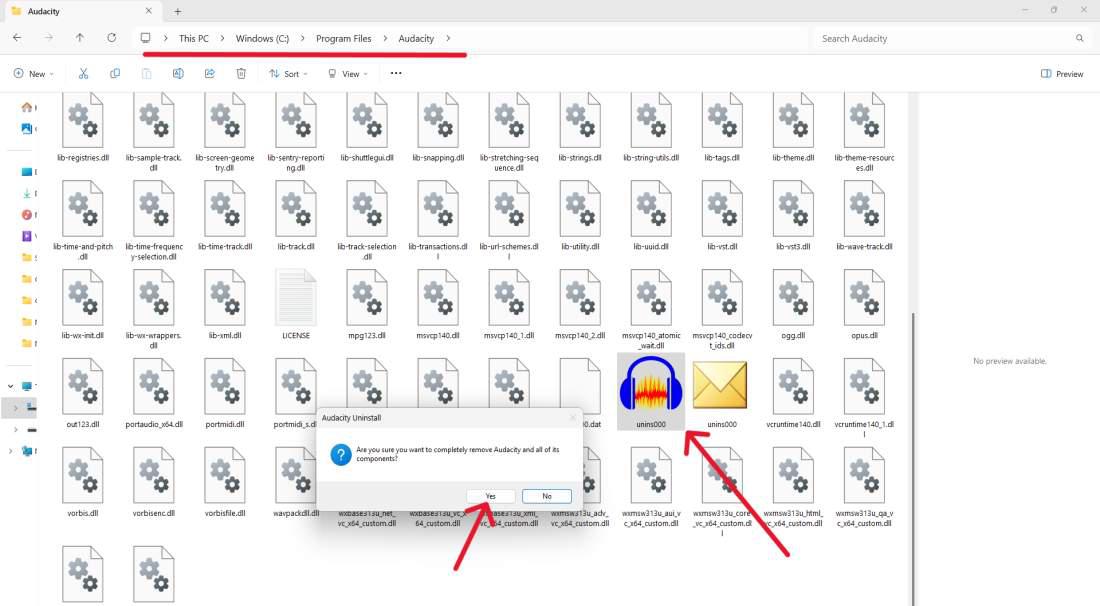Click Windows (C:) in address bar
The height and width of the screenshot is (606, 1100).
tap(262, 39)
